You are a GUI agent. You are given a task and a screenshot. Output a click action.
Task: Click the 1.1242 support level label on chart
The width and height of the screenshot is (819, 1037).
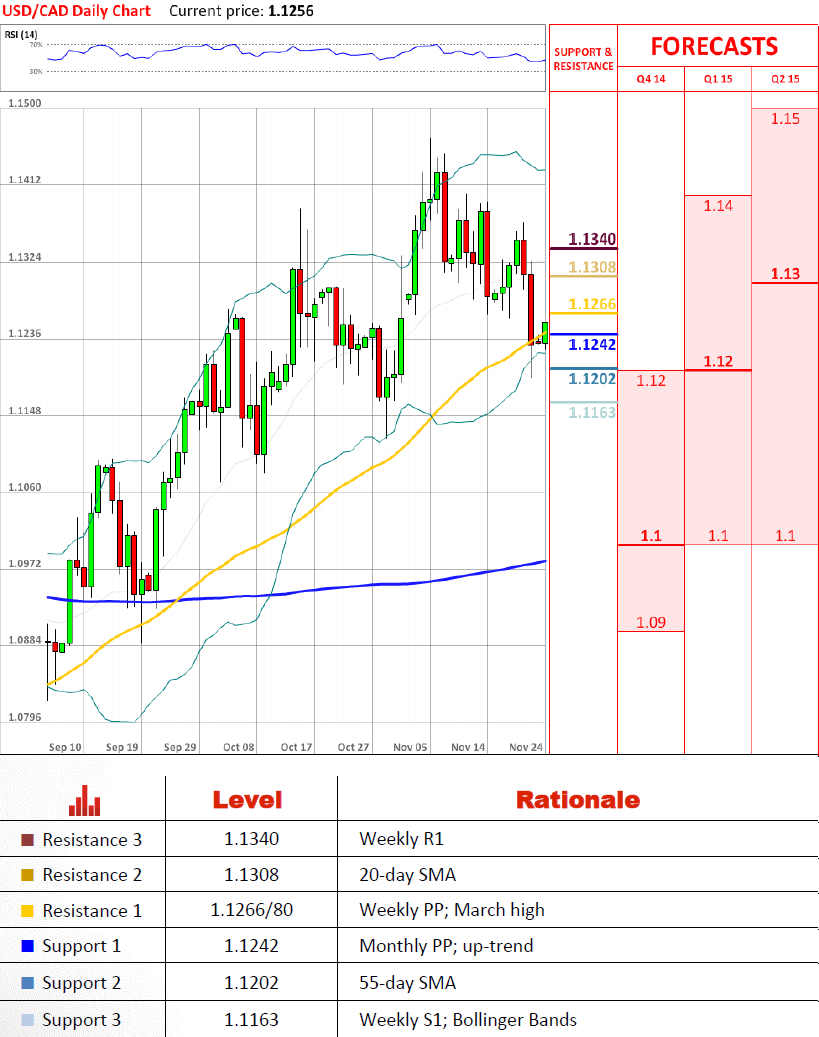click(x=592, y=344)
